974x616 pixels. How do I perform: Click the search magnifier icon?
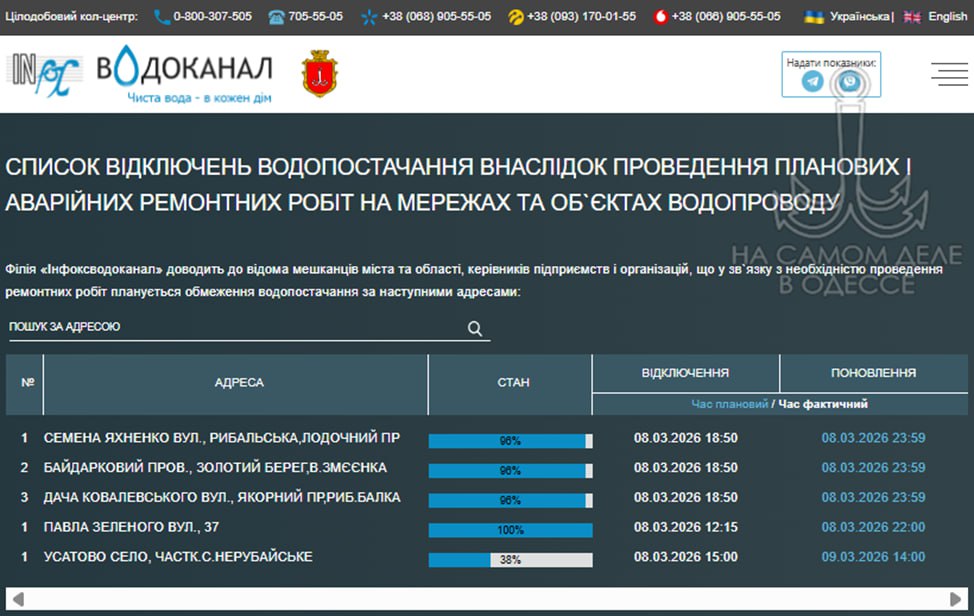[x=475, y=328]
